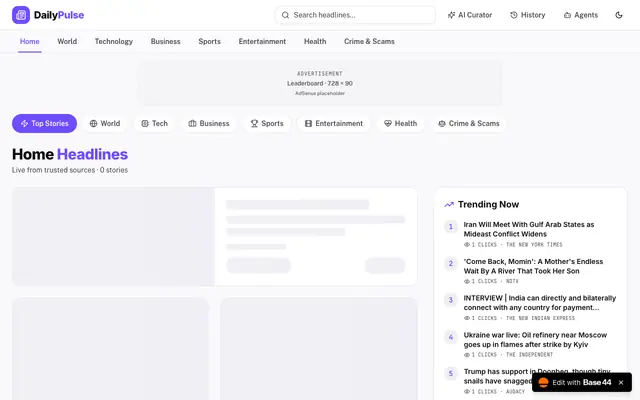Click the Agents robot icon

click(x=567, y=15)
